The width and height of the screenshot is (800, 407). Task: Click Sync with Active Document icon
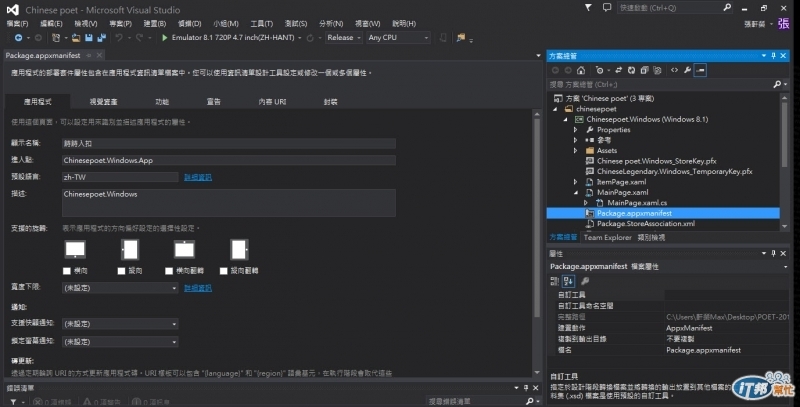(x=618, y=70)
